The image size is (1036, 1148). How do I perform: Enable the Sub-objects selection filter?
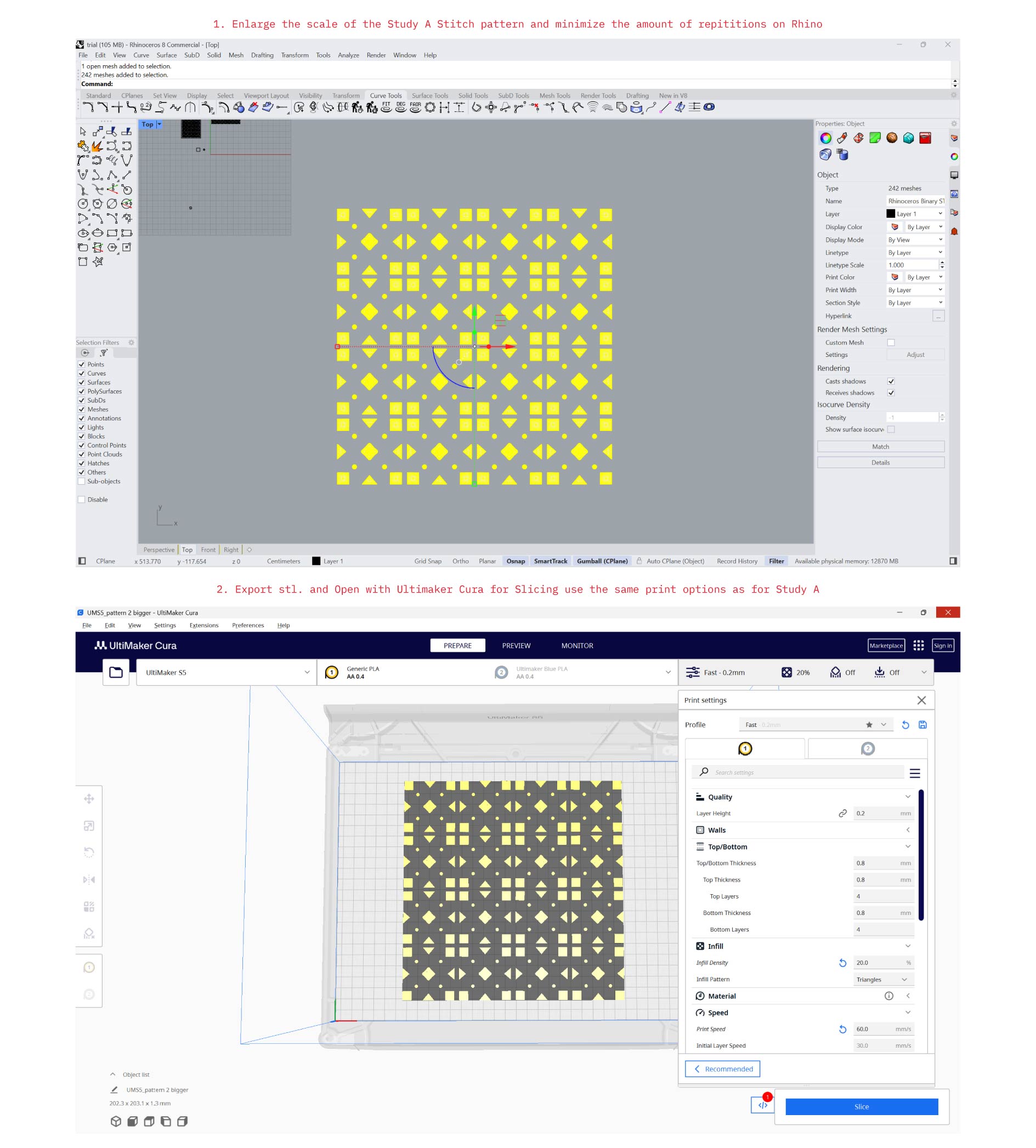pyautogui.click(x=81, y=481)
